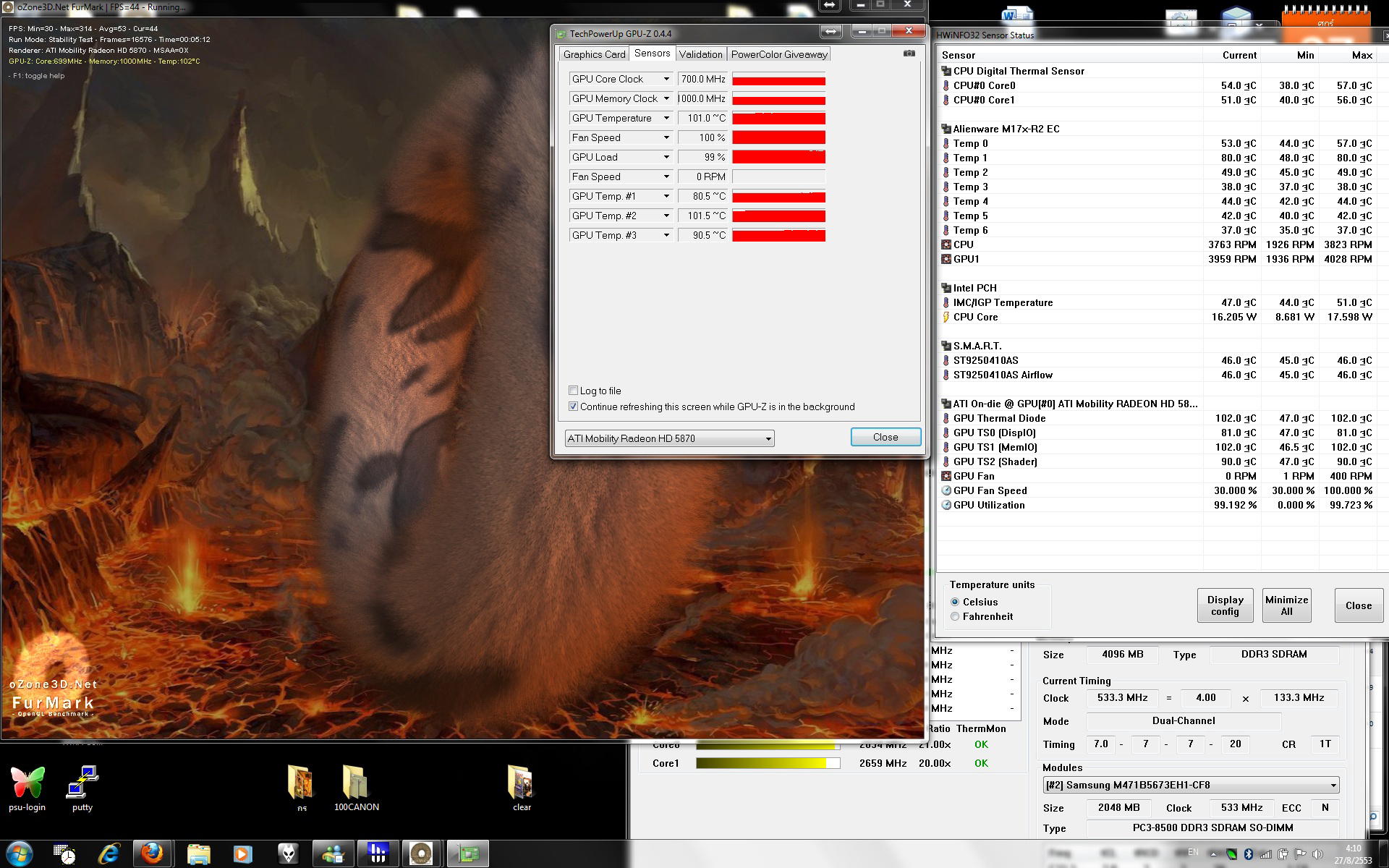Select Celsius temperature unit

pyautogui.click(x=955, y=602)
